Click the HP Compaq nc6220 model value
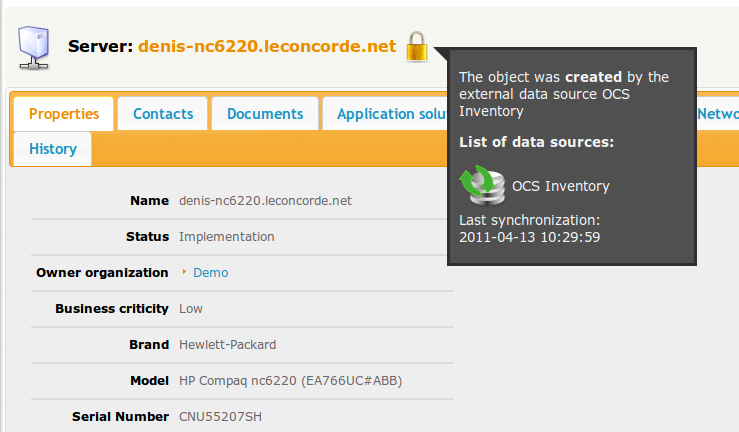Image resolution: width=739 pixels, height=432 pixels. tap(290, 381)
